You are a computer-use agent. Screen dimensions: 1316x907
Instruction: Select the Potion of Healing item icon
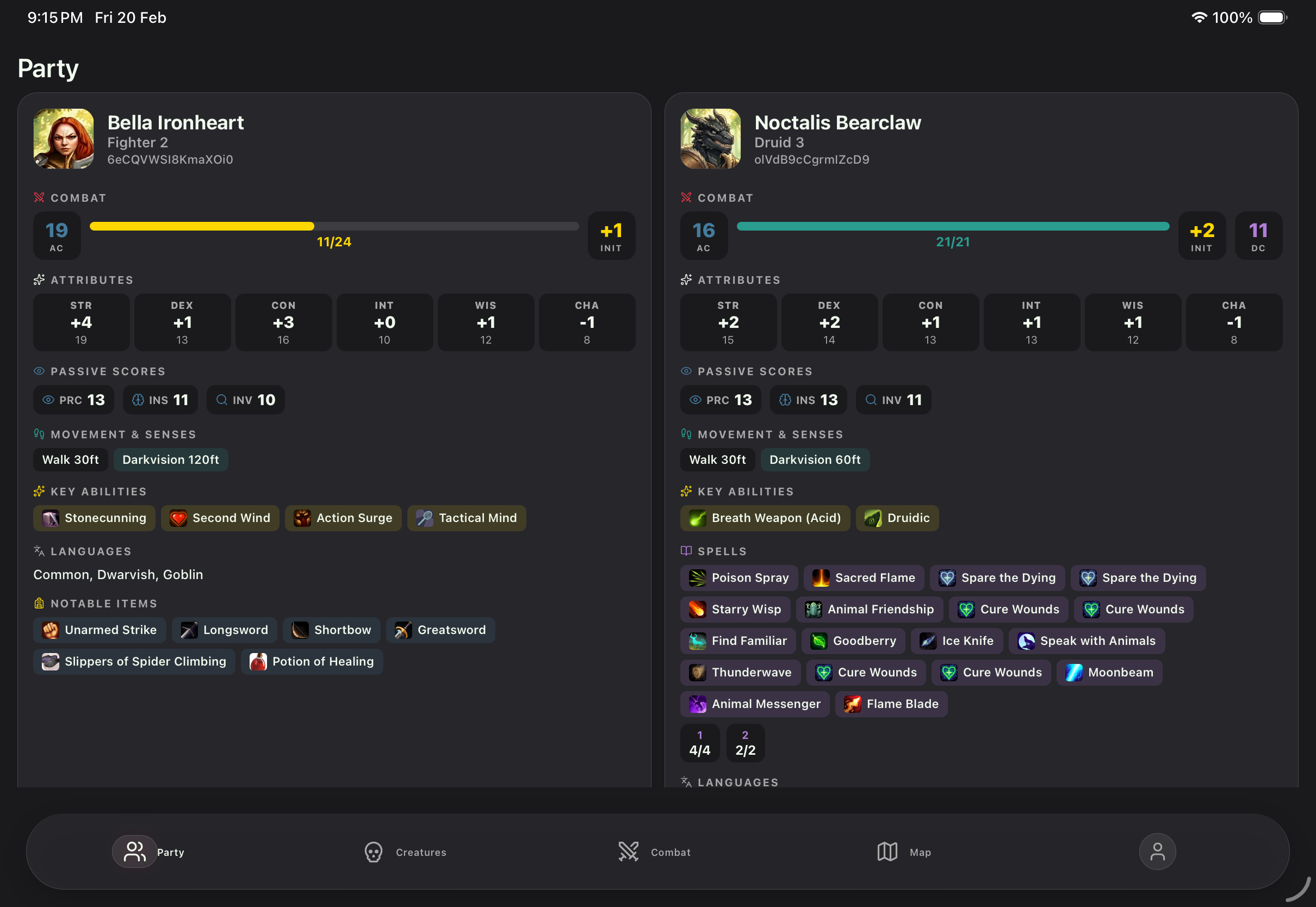(x=258, y=662)
